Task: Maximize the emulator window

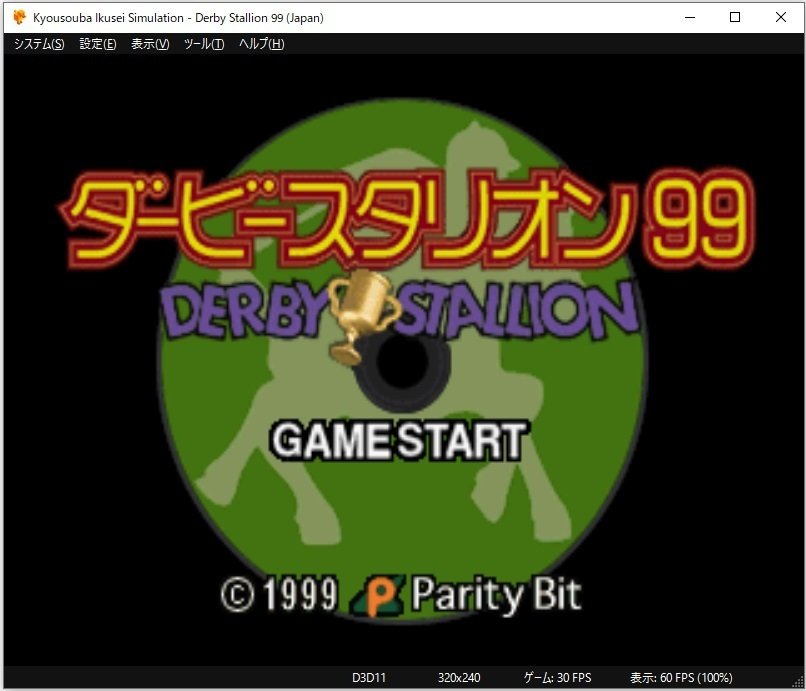Action: pos(734,17)
